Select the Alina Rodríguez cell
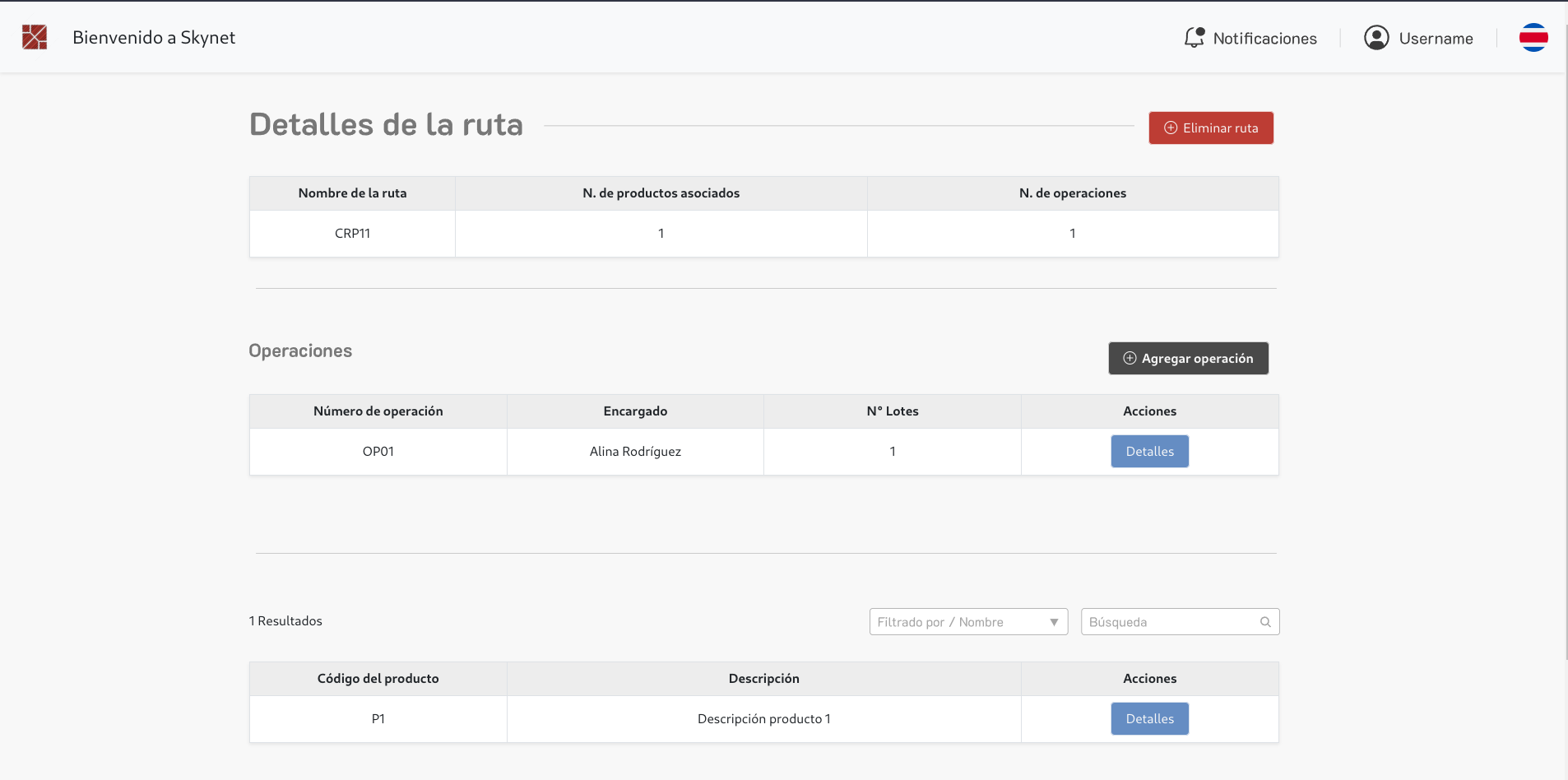1568x780 pixels. point(635,452)
